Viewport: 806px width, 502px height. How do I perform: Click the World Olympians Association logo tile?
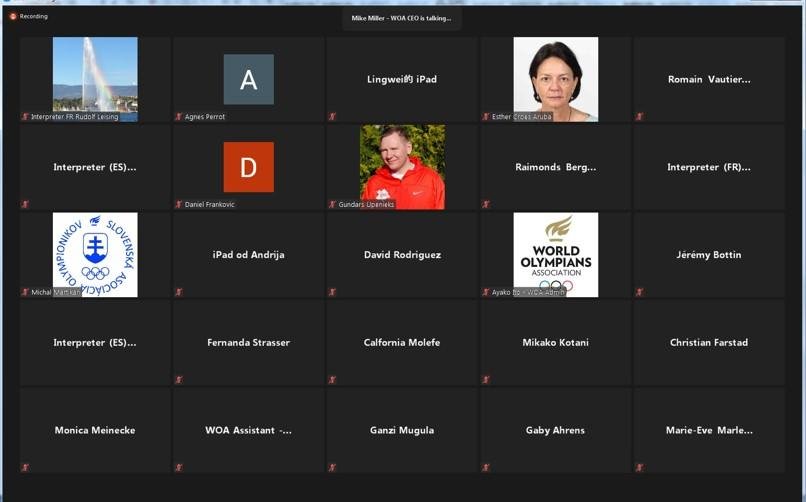click(x=555, y=254)
